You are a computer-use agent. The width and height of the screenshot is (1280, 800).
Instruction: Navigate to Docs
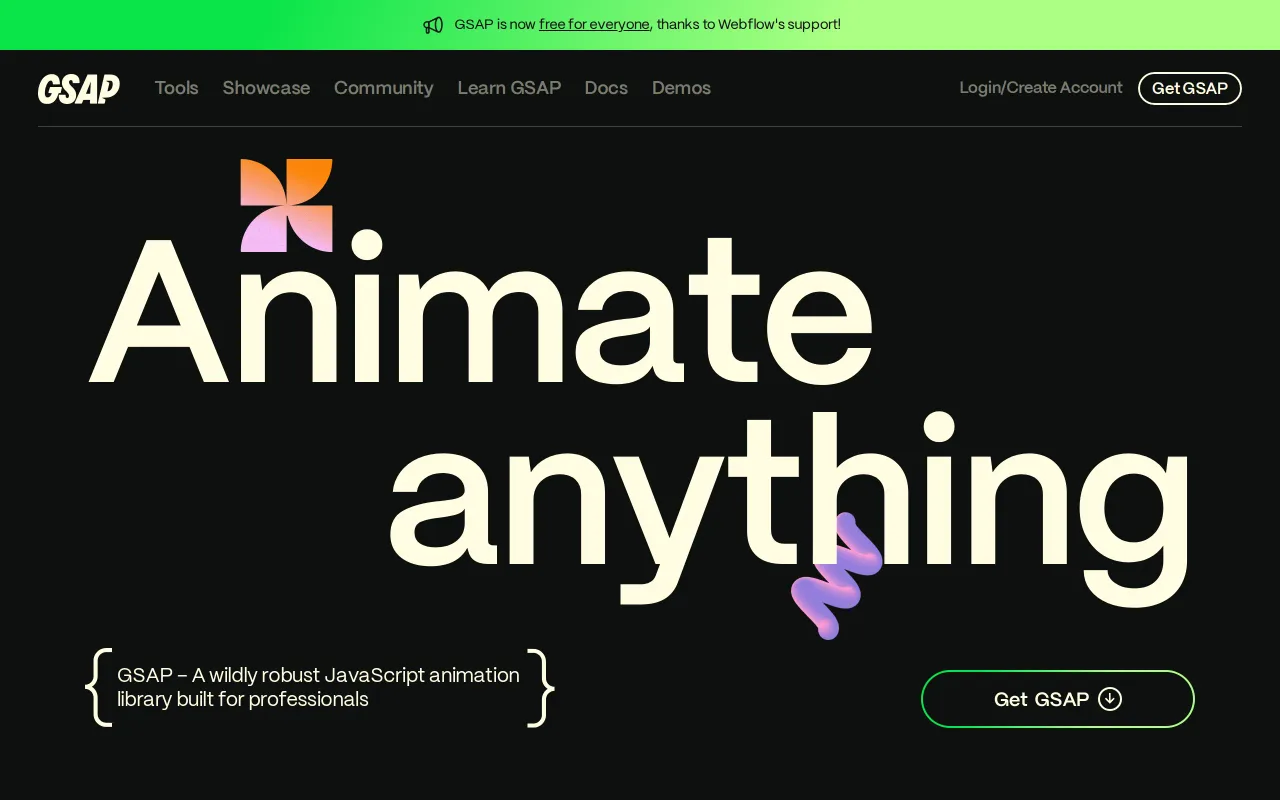pos(606,88)
